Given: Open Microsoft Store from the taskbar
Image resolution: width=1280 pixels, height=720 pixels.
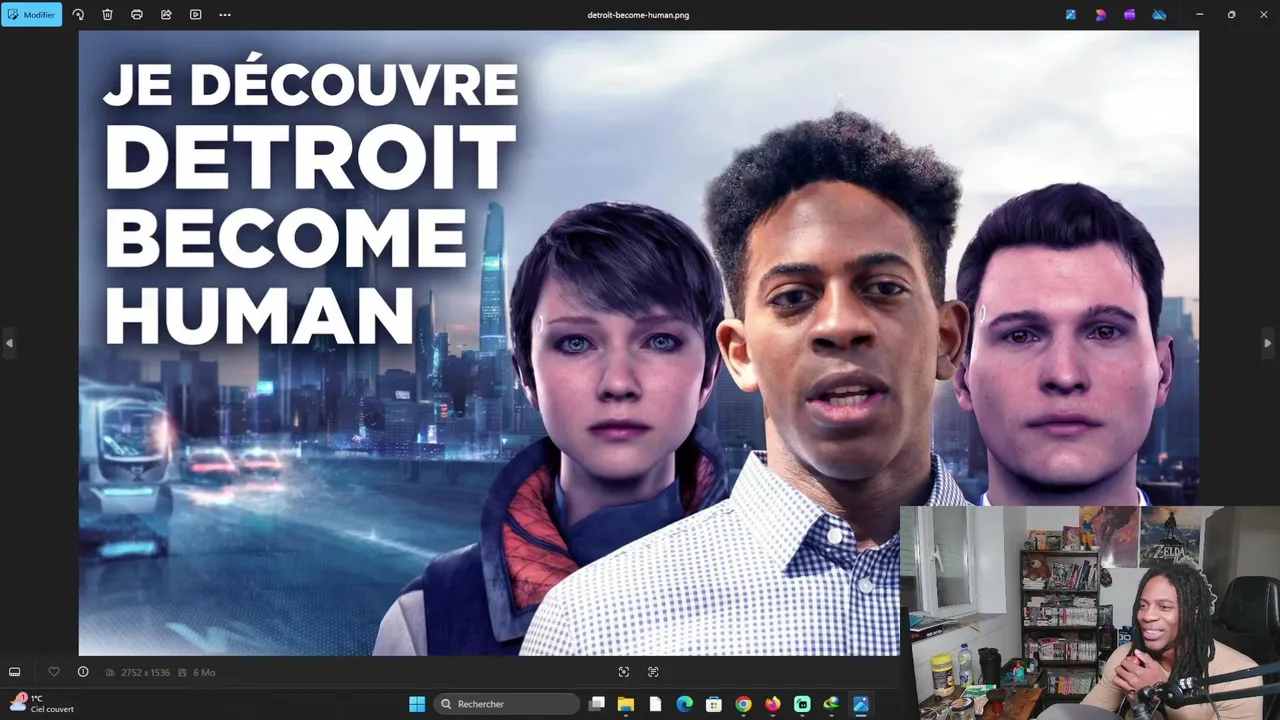Looking at the screenshot, I should [714, 704].
